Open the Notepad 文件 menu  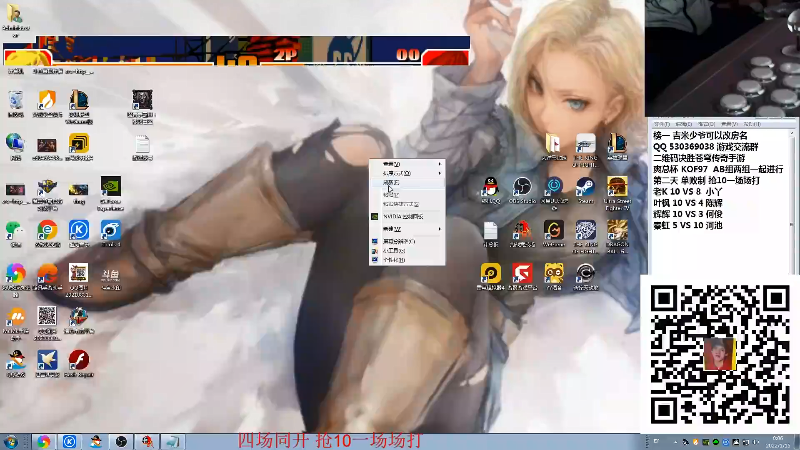(x=662, y=124)
